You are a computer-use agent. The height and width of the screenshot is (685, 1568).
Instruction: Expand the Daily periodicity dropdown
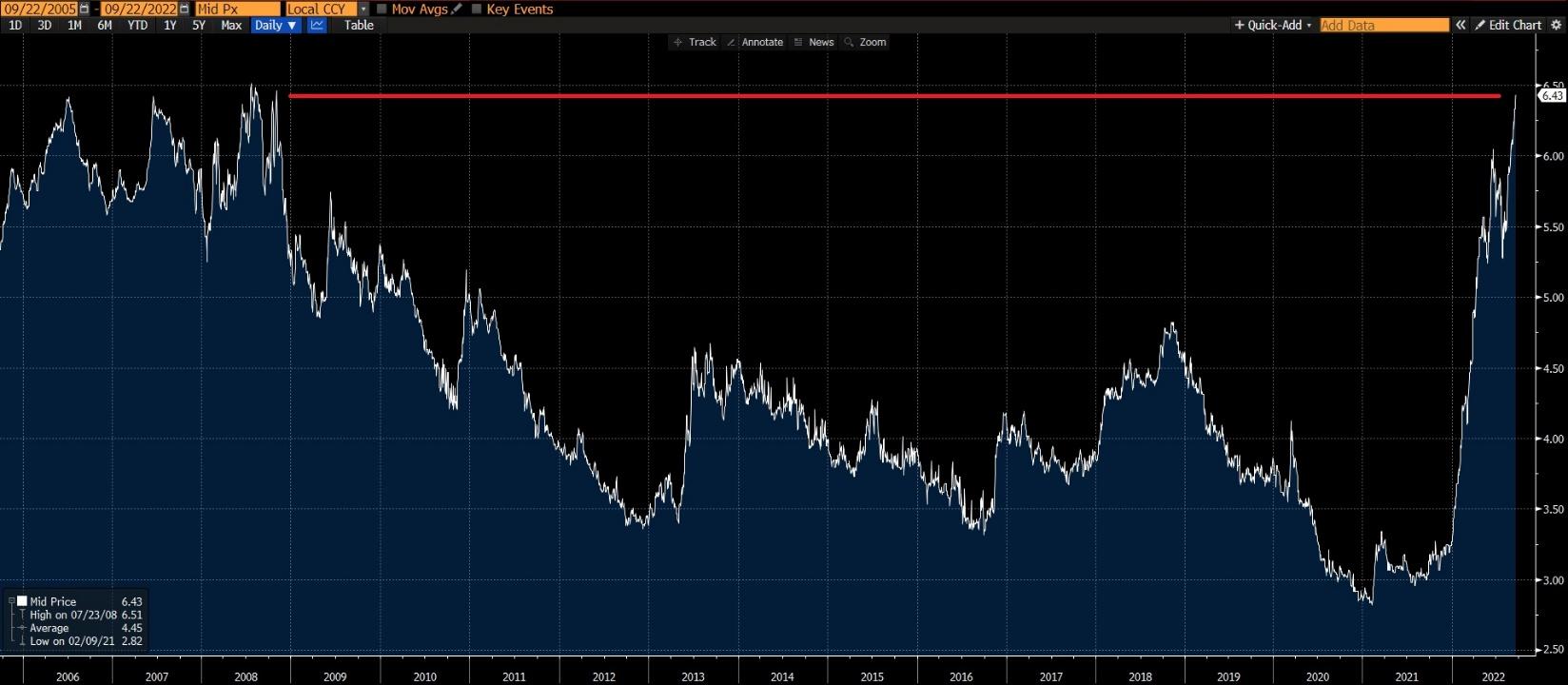pyautogui.click(x=276, y=26)
